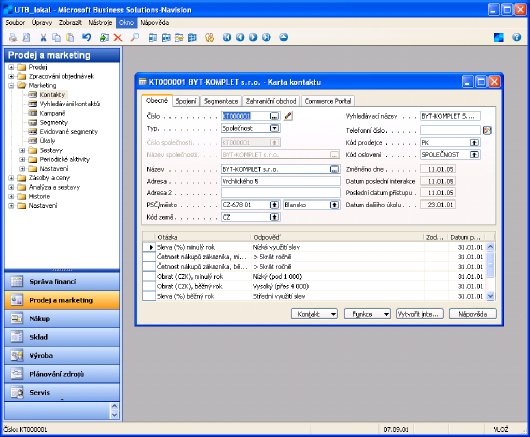Click the Copy icon in the toolbar
The image size is (530, 437).
tap(56, 38)
